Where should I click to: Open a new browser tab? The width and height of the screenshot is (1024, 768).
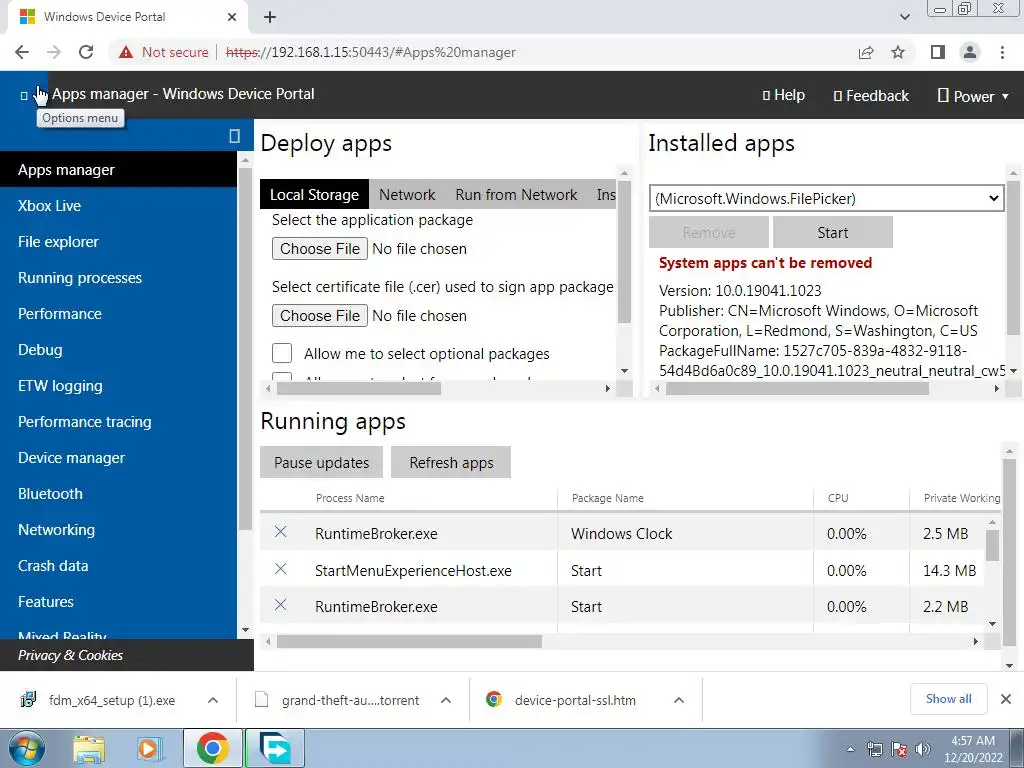pos(270,17)
